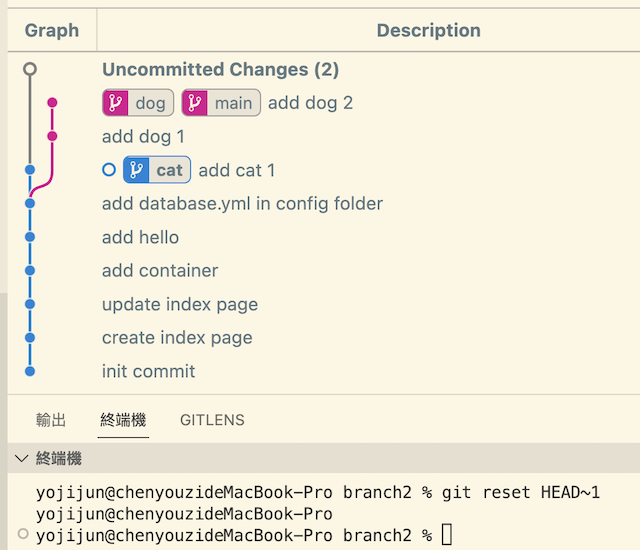Switch to the 輸出 tab
The height and width of the screenshot is (550, 640).
pos(51,420)
